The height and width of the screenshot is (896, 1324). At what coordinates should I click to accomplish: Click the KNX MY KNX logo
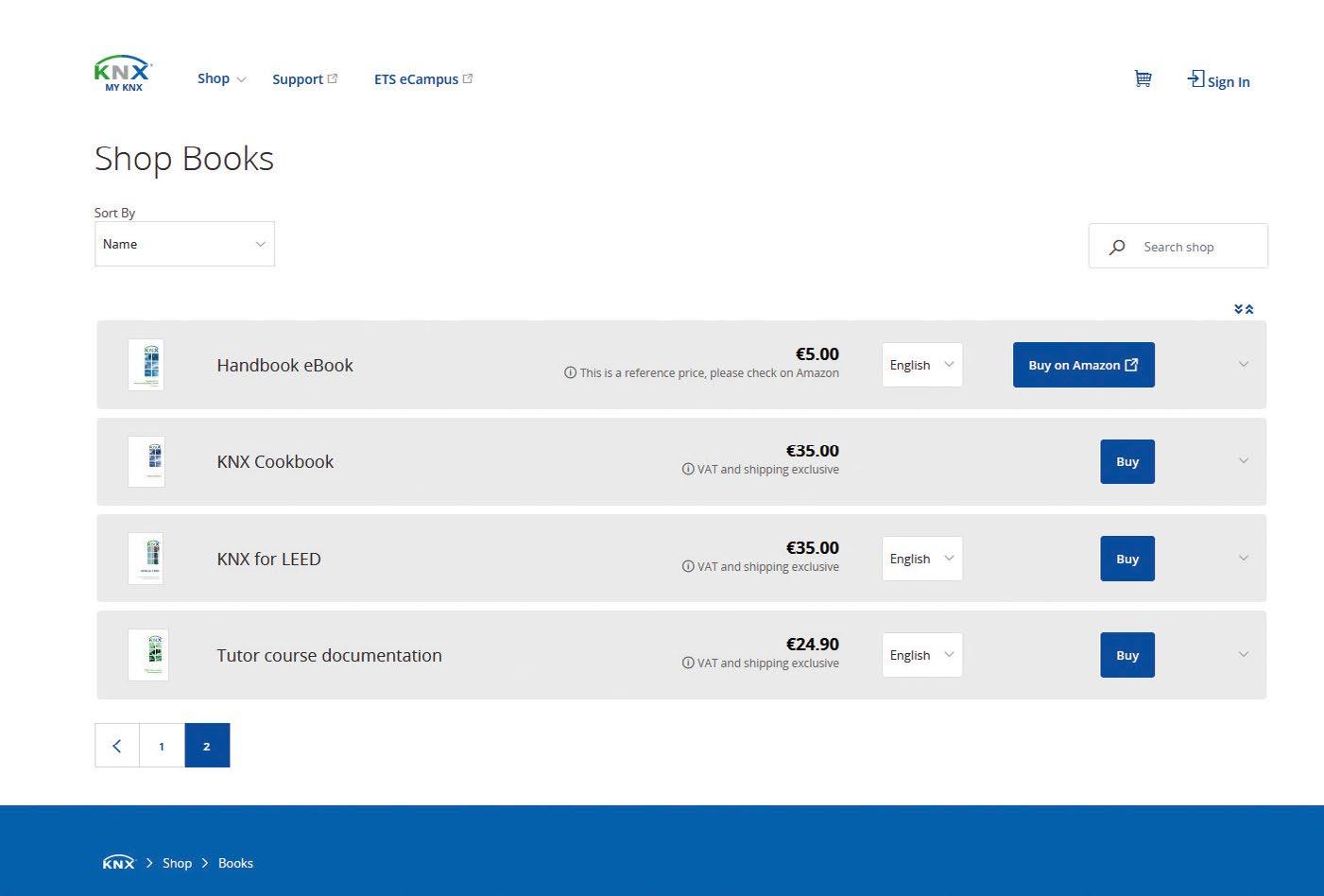pos(124,74)
